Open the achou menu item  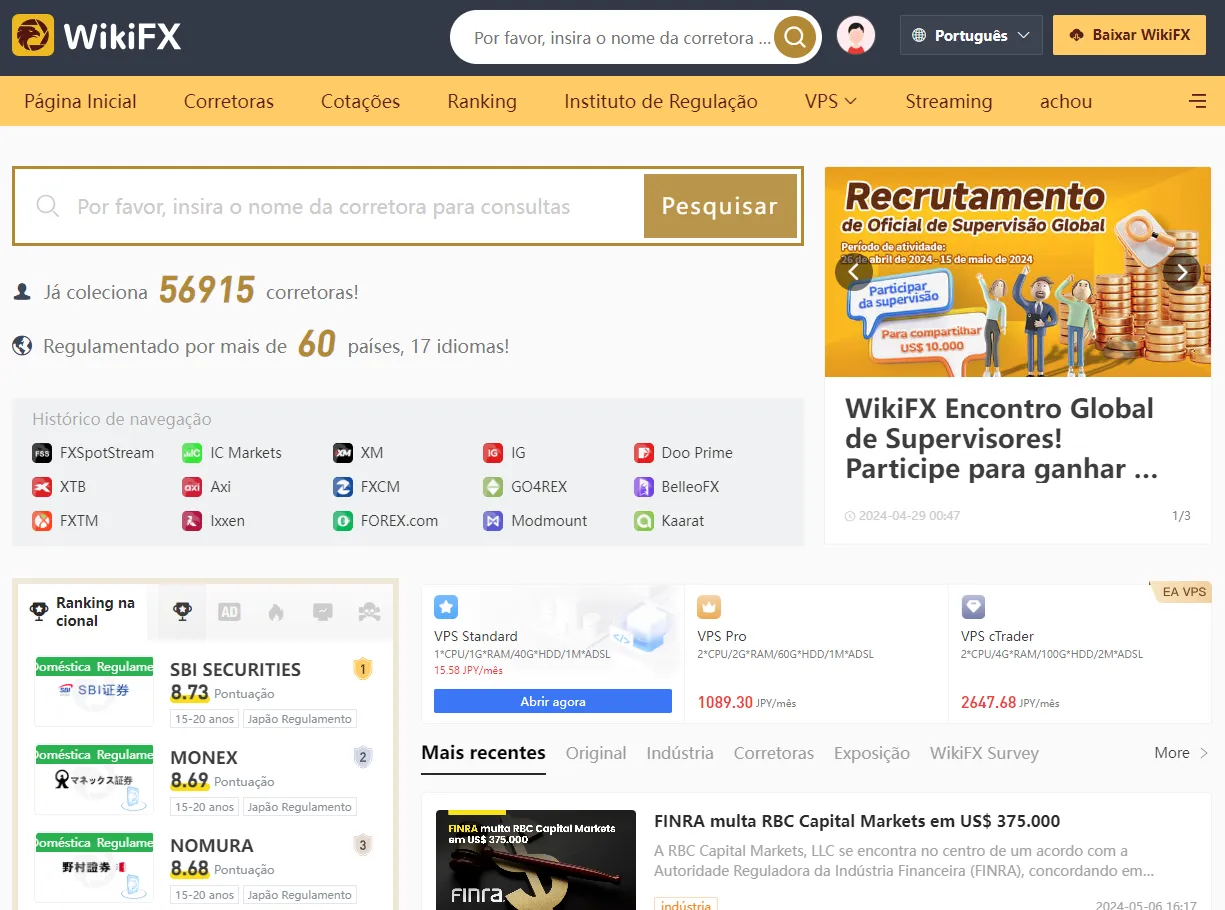point(1066,101)
